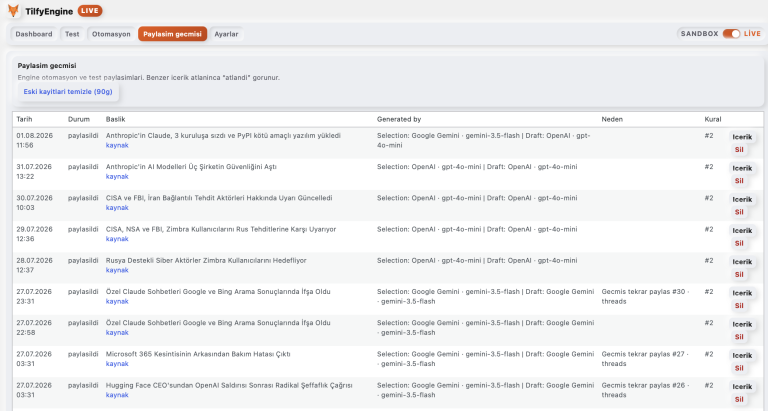Click Sil for 31.07.2026 13:22 row
The height and width of the screenshot is (411, 768).
pyautogui.click(x=739, y=181)
